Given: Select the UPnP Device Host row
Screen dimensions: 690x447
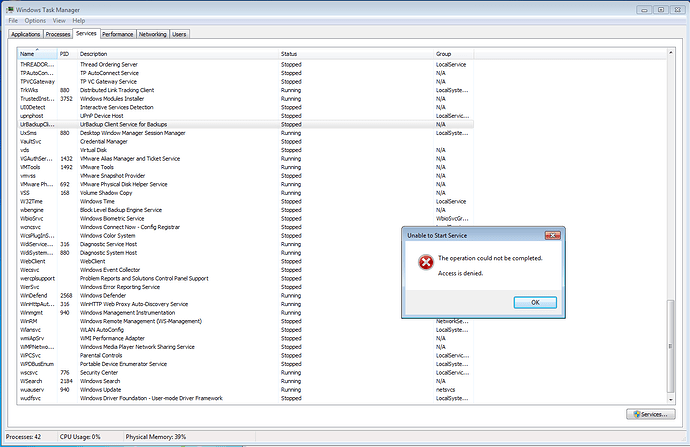Looking at the screenshot, I should pos(246,116).
